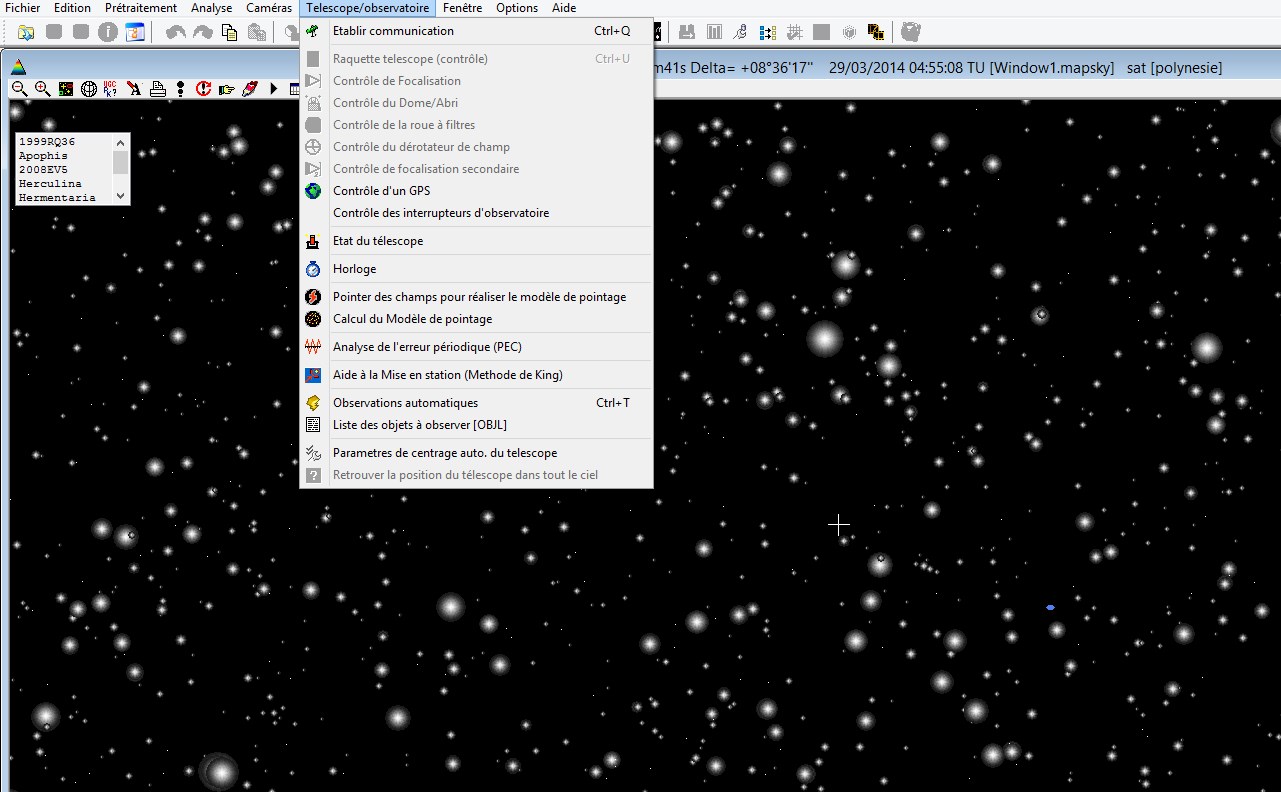Click the open folder icon in main toolbar
This screenshot has width=1281, height=792.
click(26, 32)
